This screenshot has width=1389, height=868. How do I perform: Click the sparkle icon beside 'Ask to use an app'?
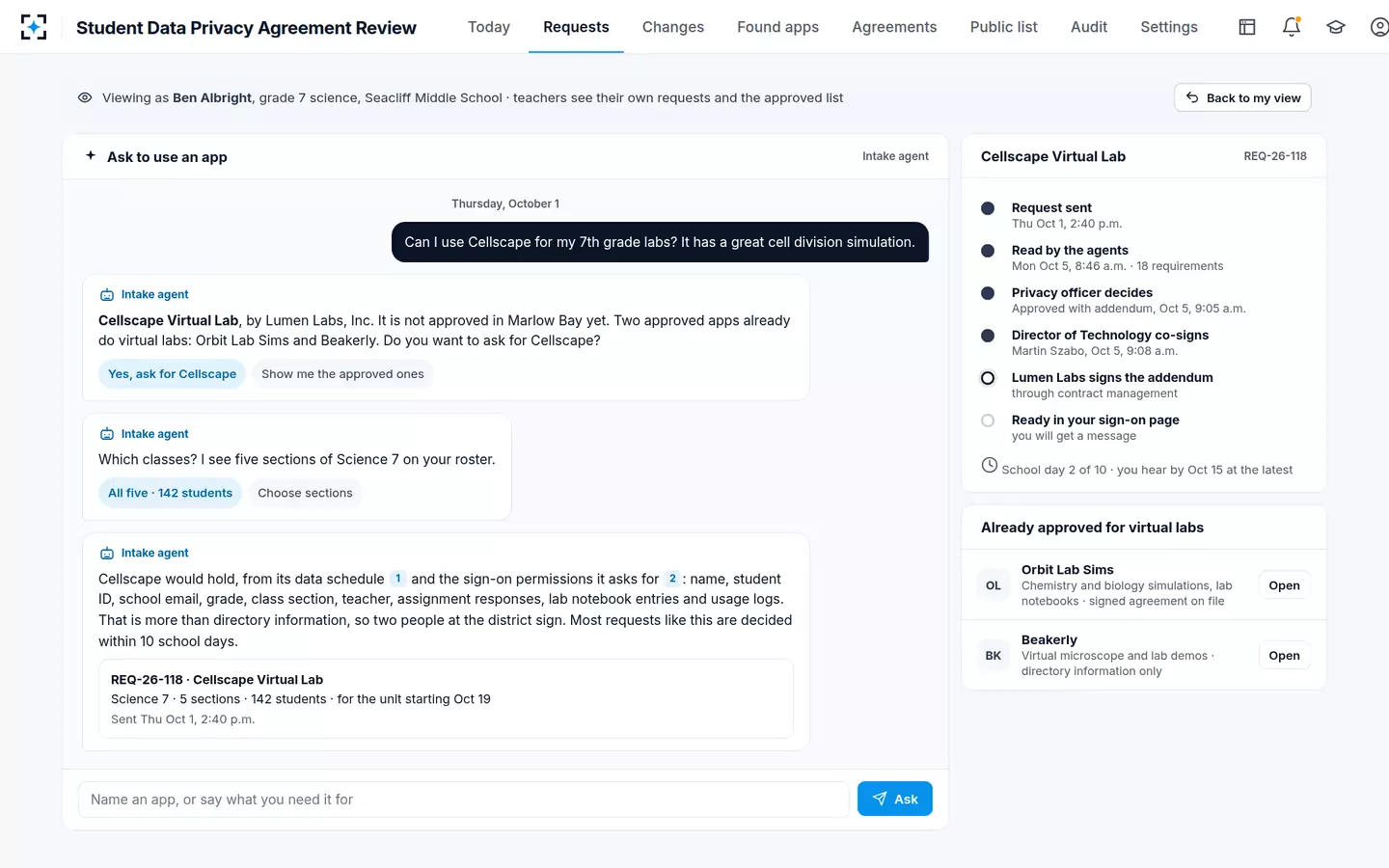coord(91,155)
